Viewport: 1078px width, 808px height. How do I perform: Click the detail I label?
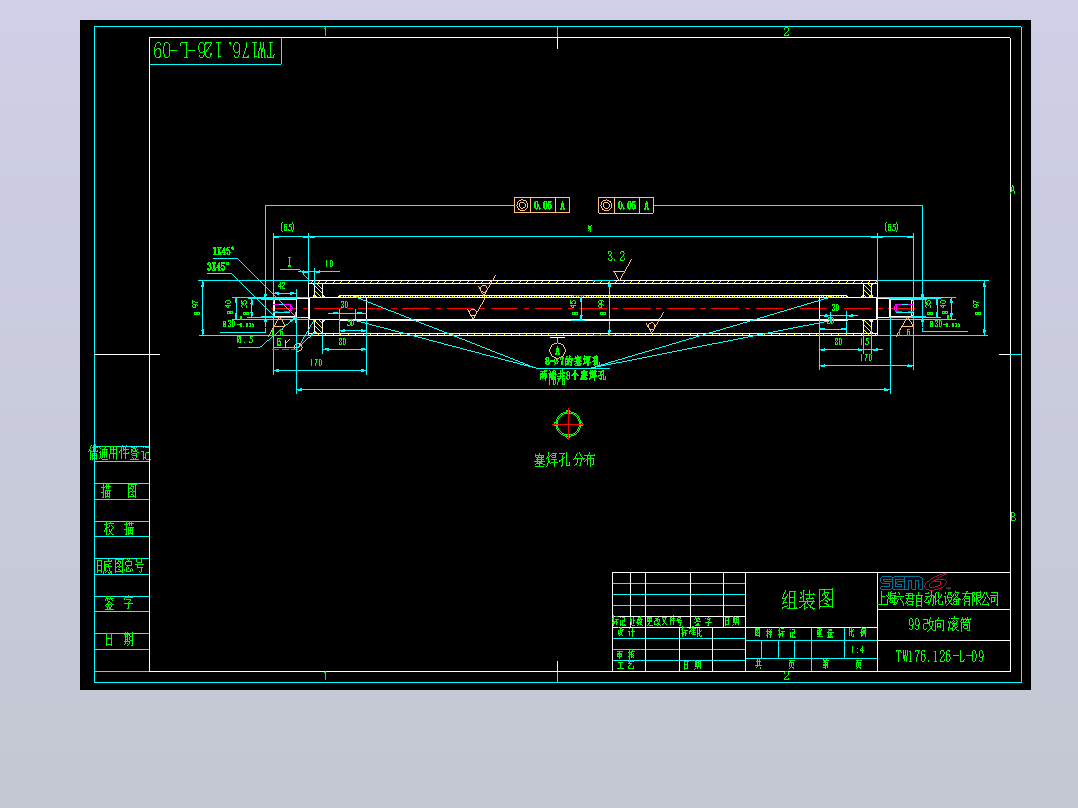(289, 261)
